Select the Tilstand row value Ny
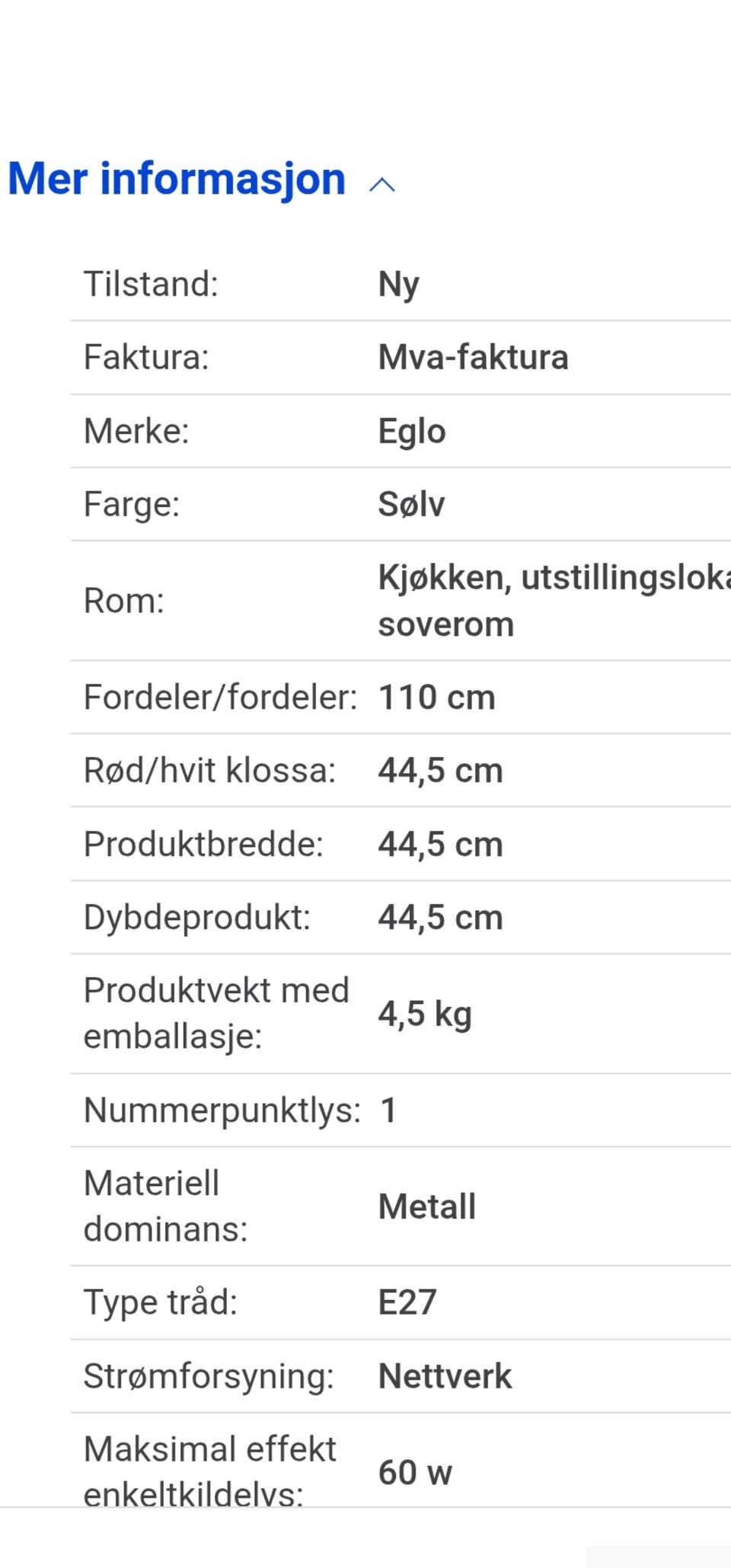The height and width of the screenshot is (1568, 731). coord(399,285)
